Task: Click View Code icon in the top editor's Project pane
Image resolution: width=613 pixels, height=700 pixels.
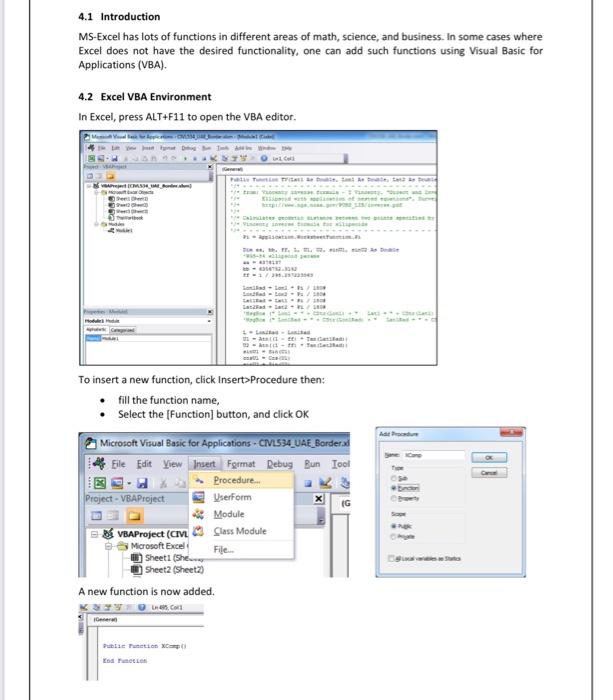Action: tap(89, 176)
